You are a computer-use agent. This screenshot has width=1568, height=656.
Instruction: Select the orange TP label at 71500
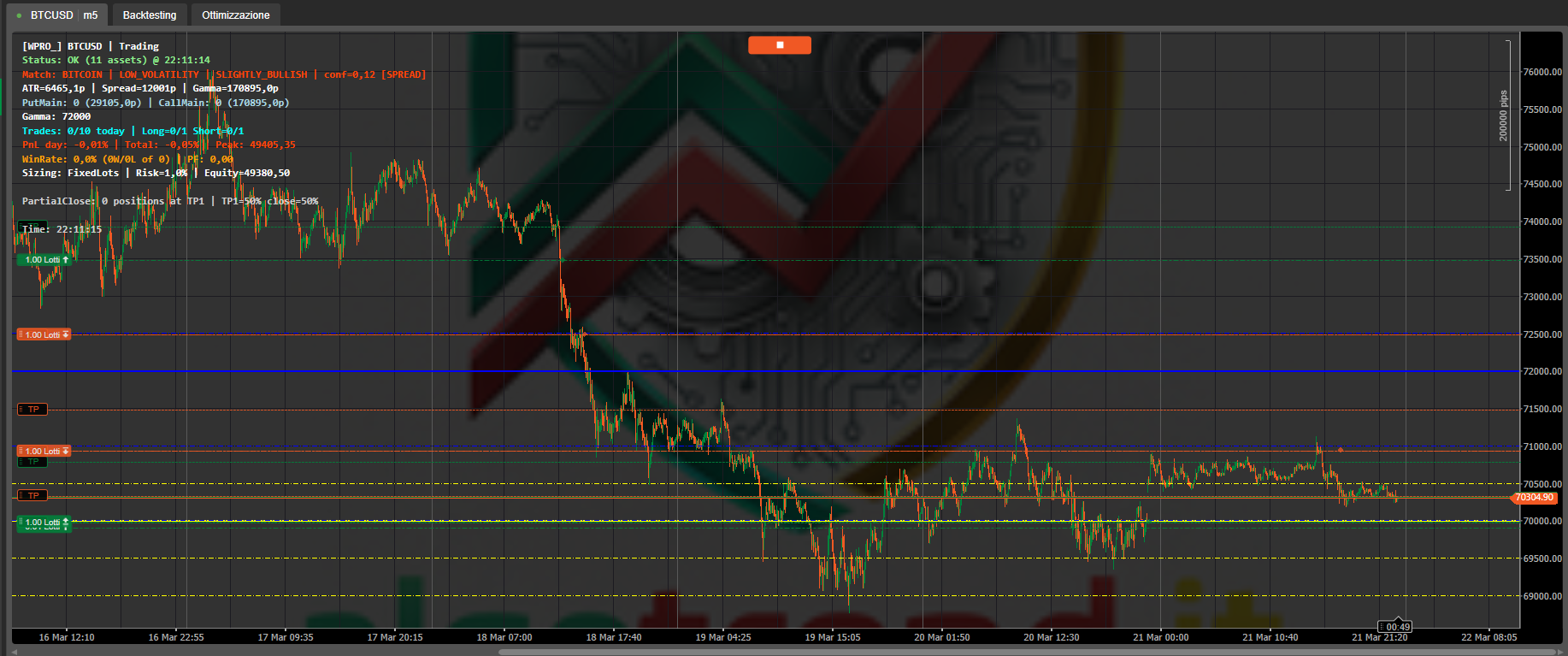click(x=33, y=410)
